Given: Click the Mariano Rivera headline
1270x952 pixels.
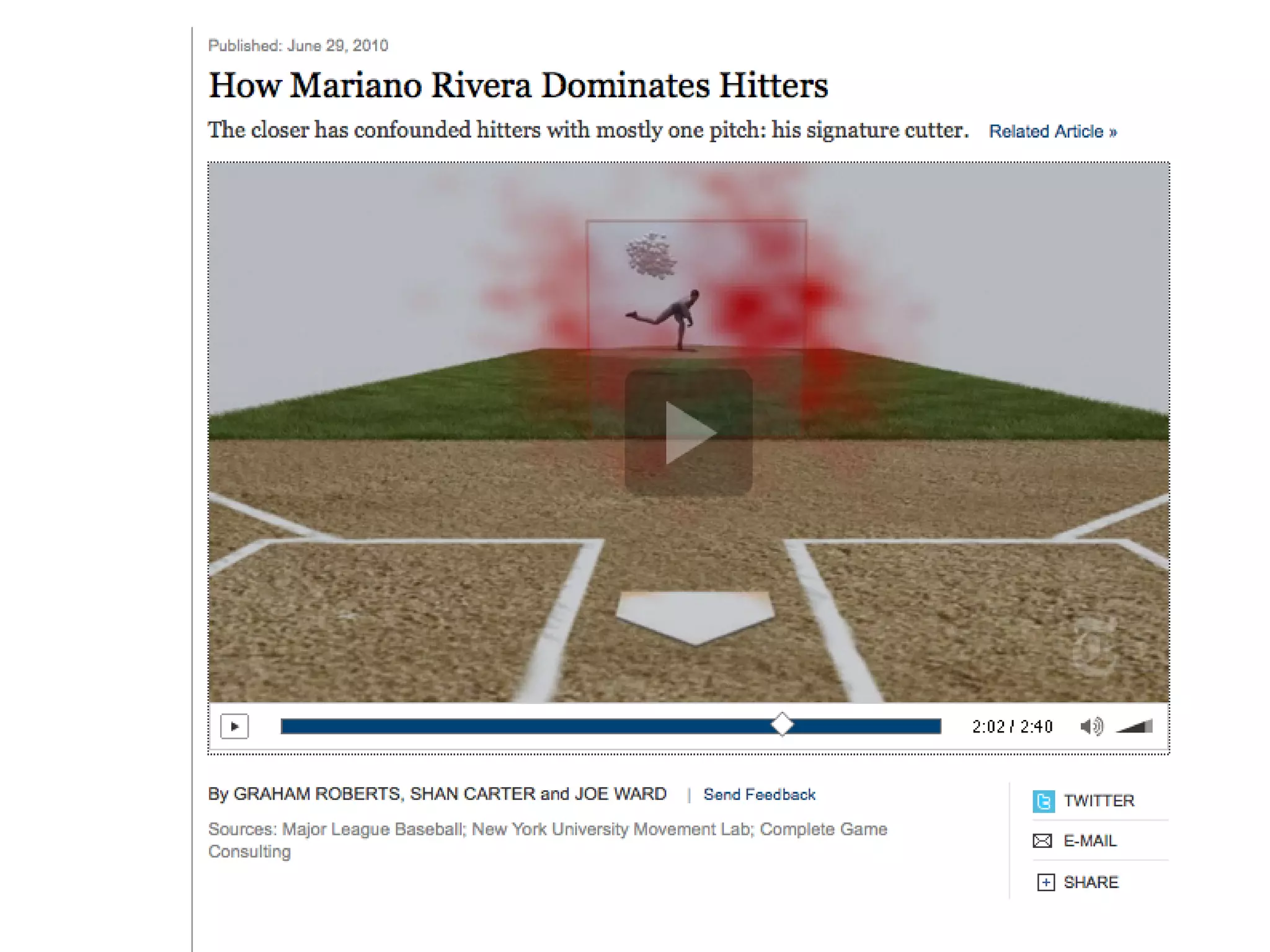Looking at the screenshot, I should point(518,86).
